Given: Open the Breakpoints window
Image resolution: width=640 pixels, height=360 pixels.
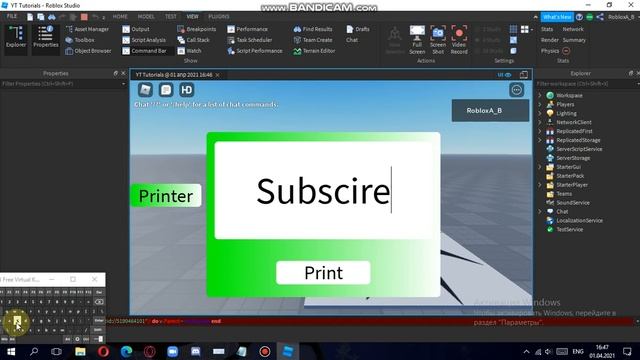Looking at the screenshot, I should (197, 29).
